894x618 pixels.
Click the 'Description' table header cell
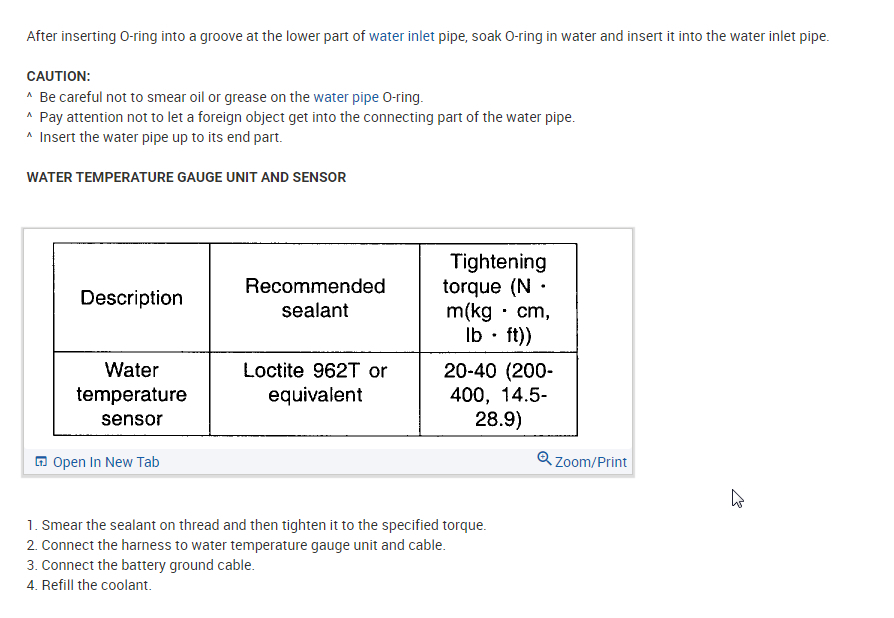click(131, 298)
